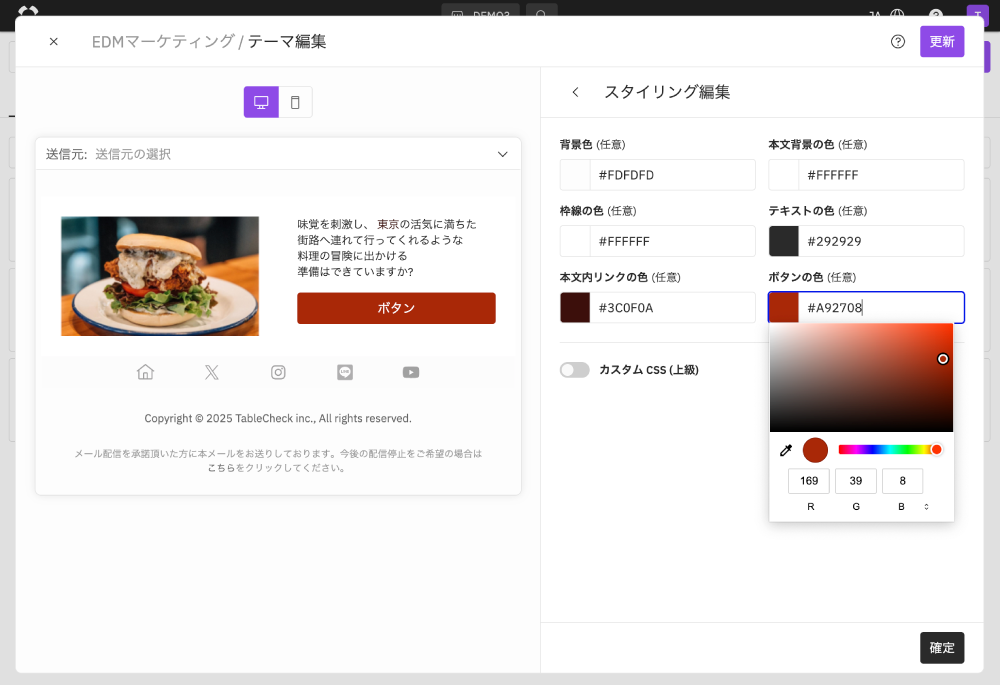This screenshot has height=685, width=1000.
Task: Switch to mobile preview mode
Action: pos(295,102)
